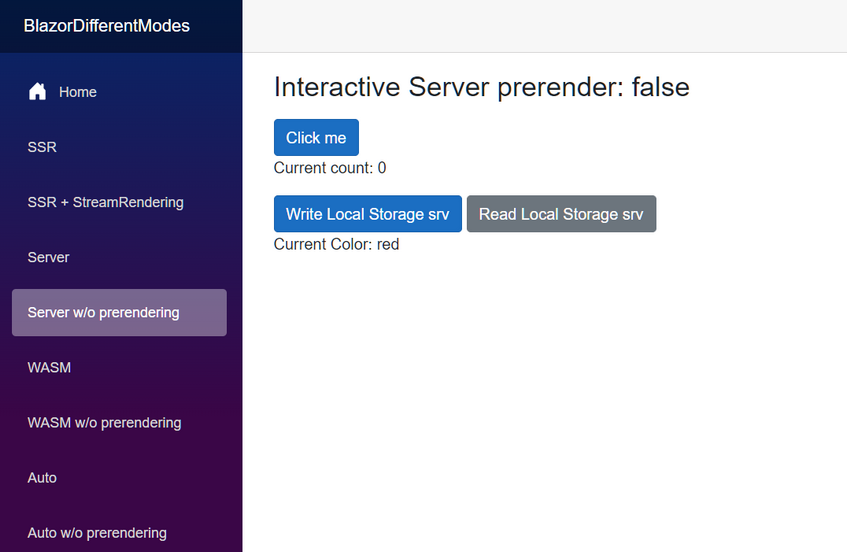847x552 pixels.
Task: Open the Home navigation link text
Action: 78,92
